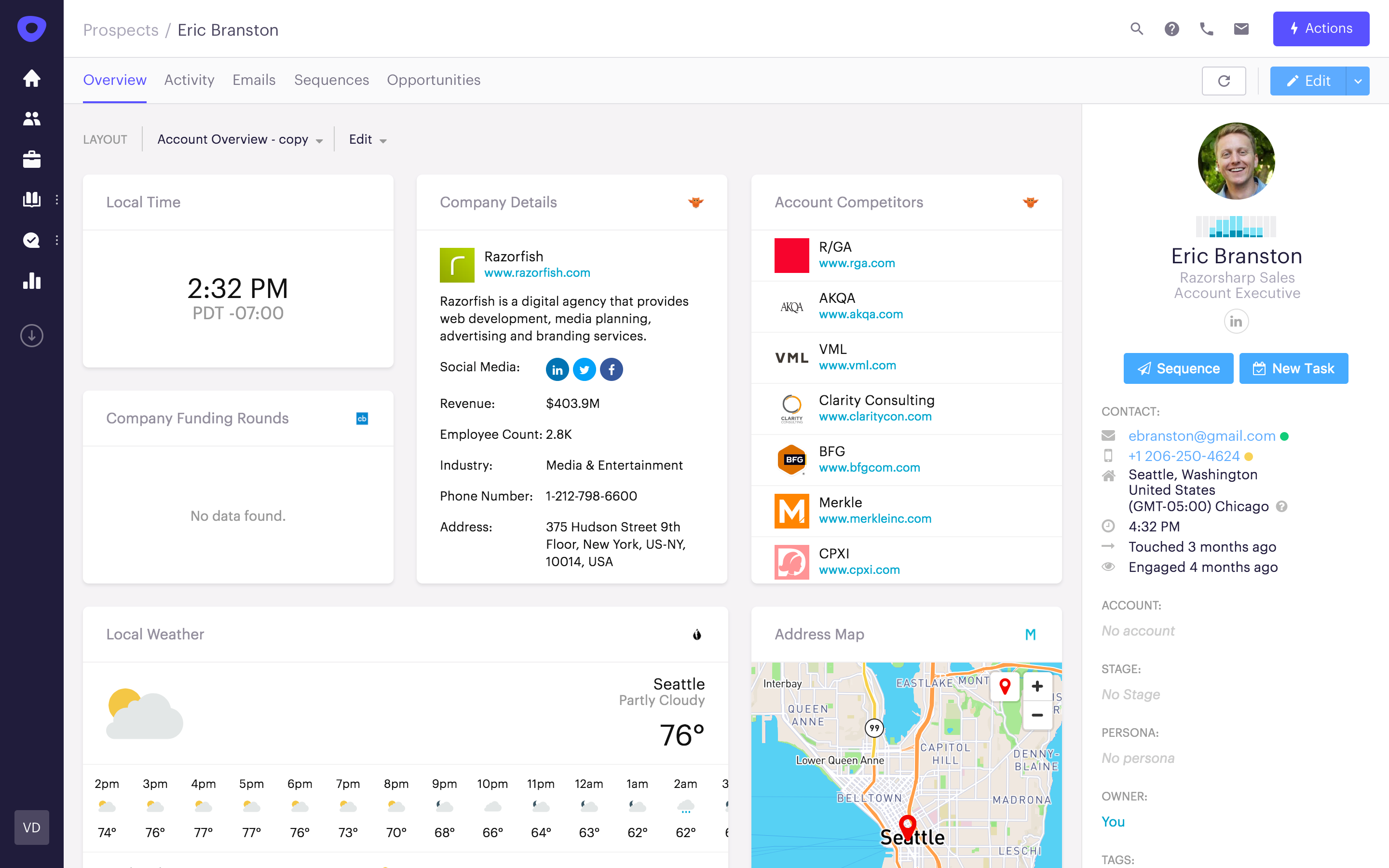Image resolution: width=1389 pixels, height=868 pixels.
Task: Click the Actions button
Action: [1321, 28]
